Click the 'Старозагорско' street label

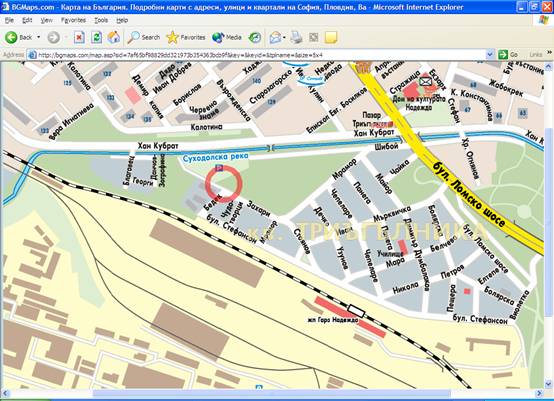click(x=271, y=87)
